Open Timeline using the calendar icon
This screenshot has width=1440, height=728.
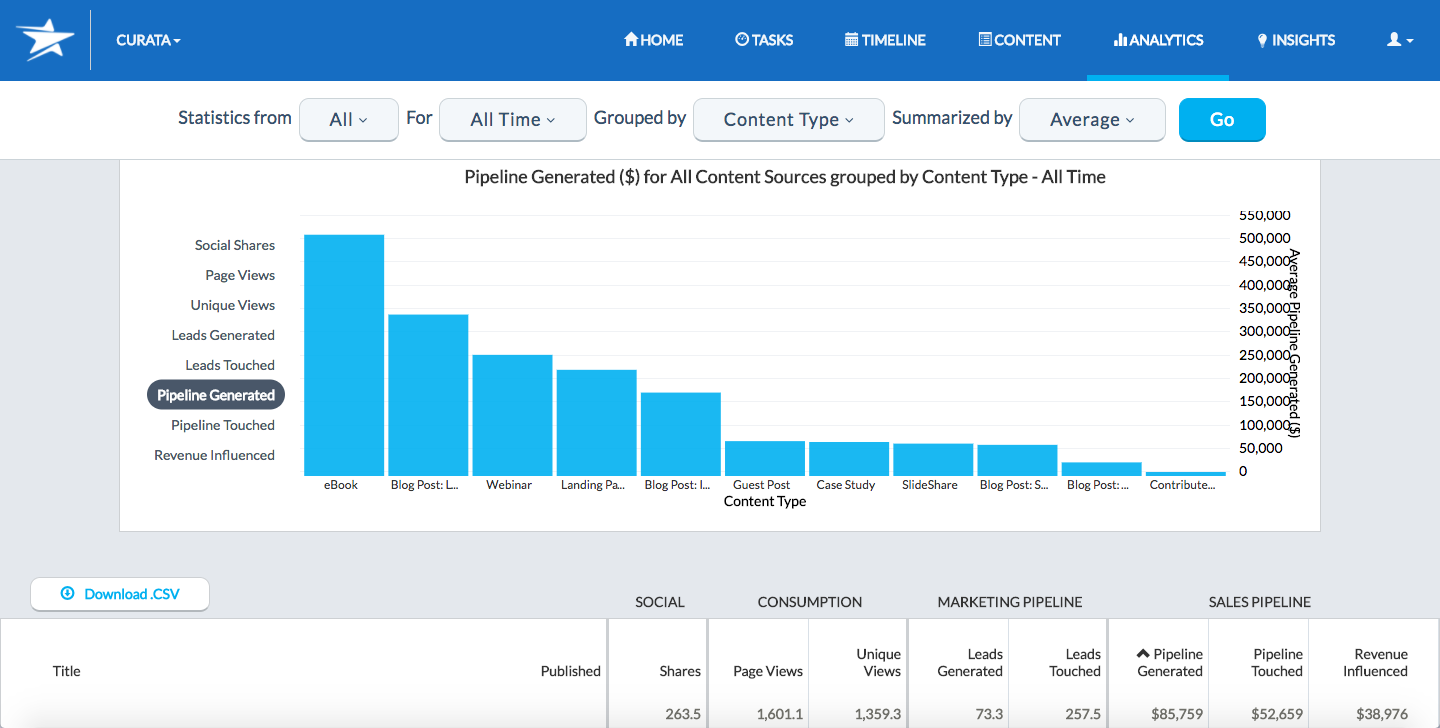850,39
